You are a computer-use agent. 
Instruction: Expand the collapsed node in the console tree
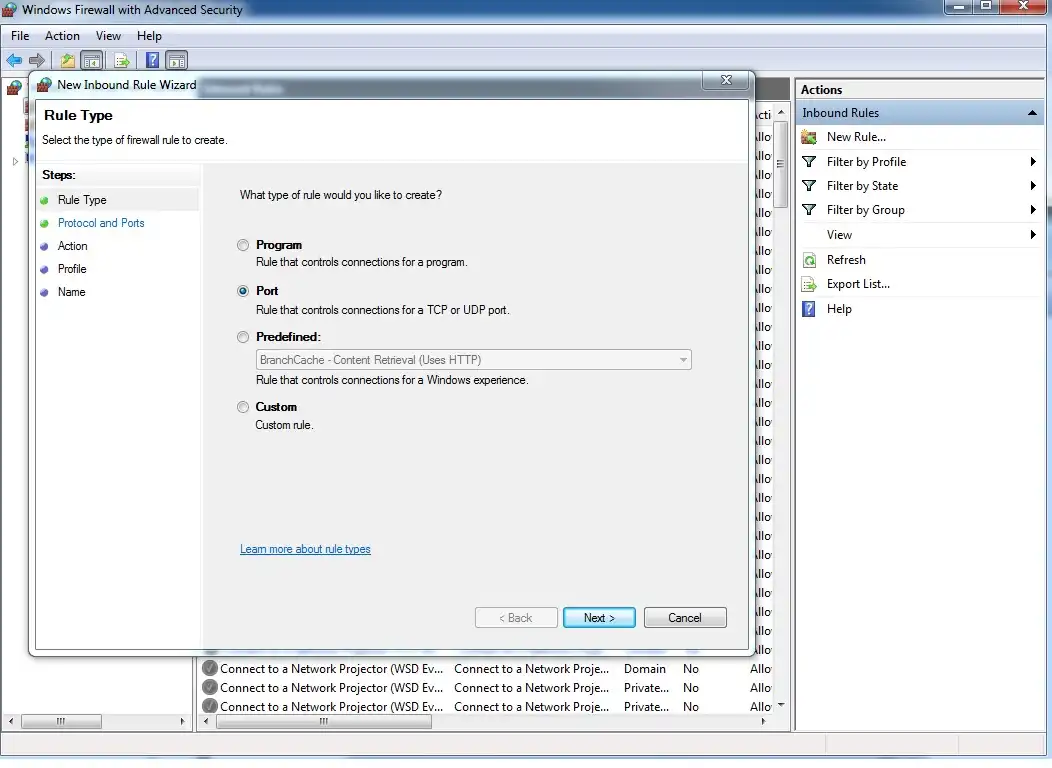(x=15, y=161)
